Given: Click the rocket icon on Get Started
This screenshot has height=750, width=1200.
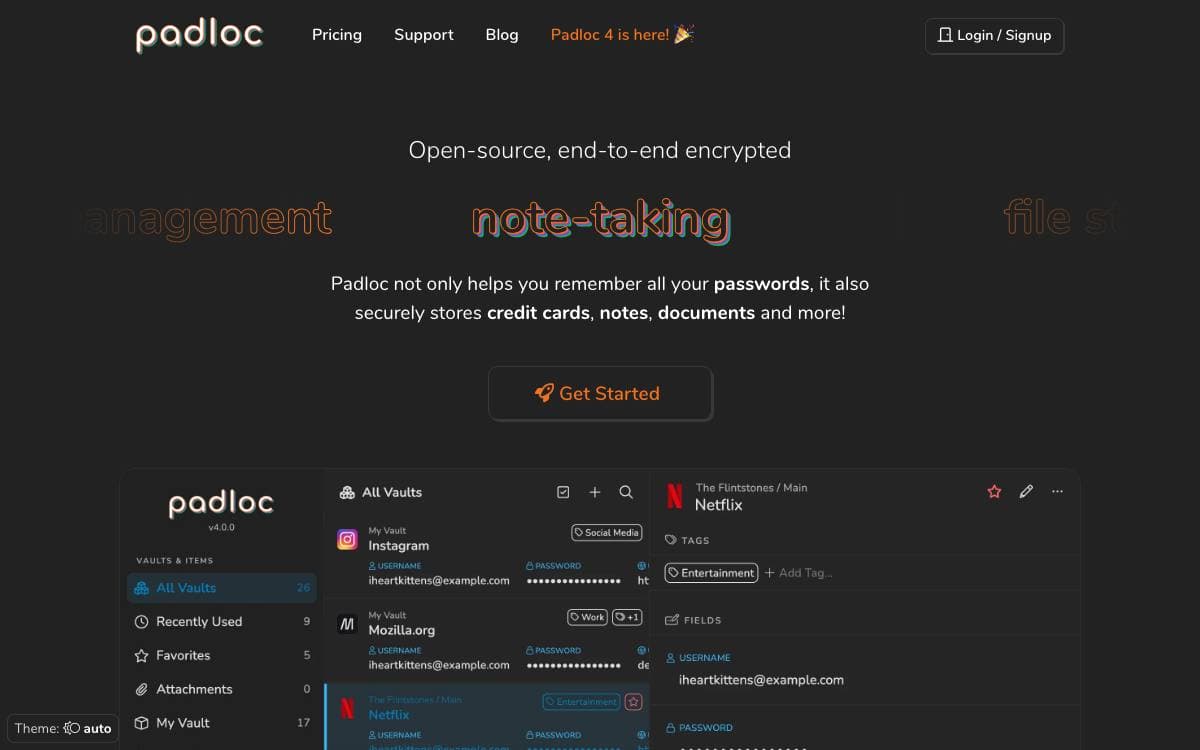Looking at the screenshot, I should [x=544, y=393].
